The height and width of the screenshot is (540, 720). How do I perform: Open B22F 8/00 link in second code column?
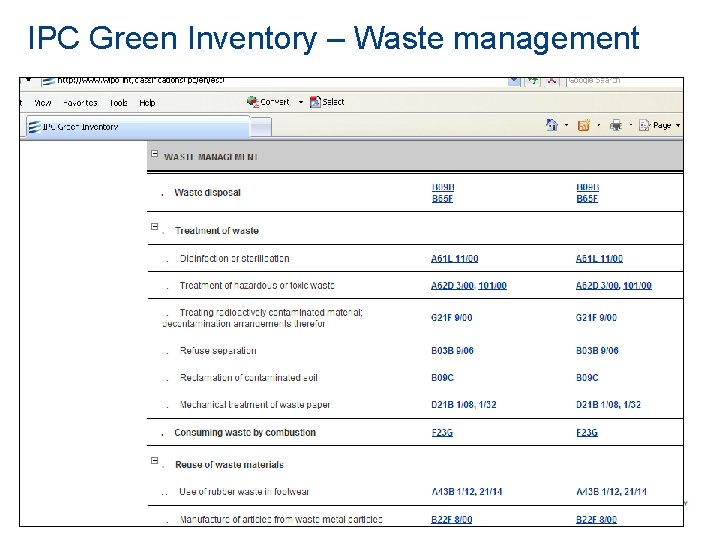[x=596, y=520]
